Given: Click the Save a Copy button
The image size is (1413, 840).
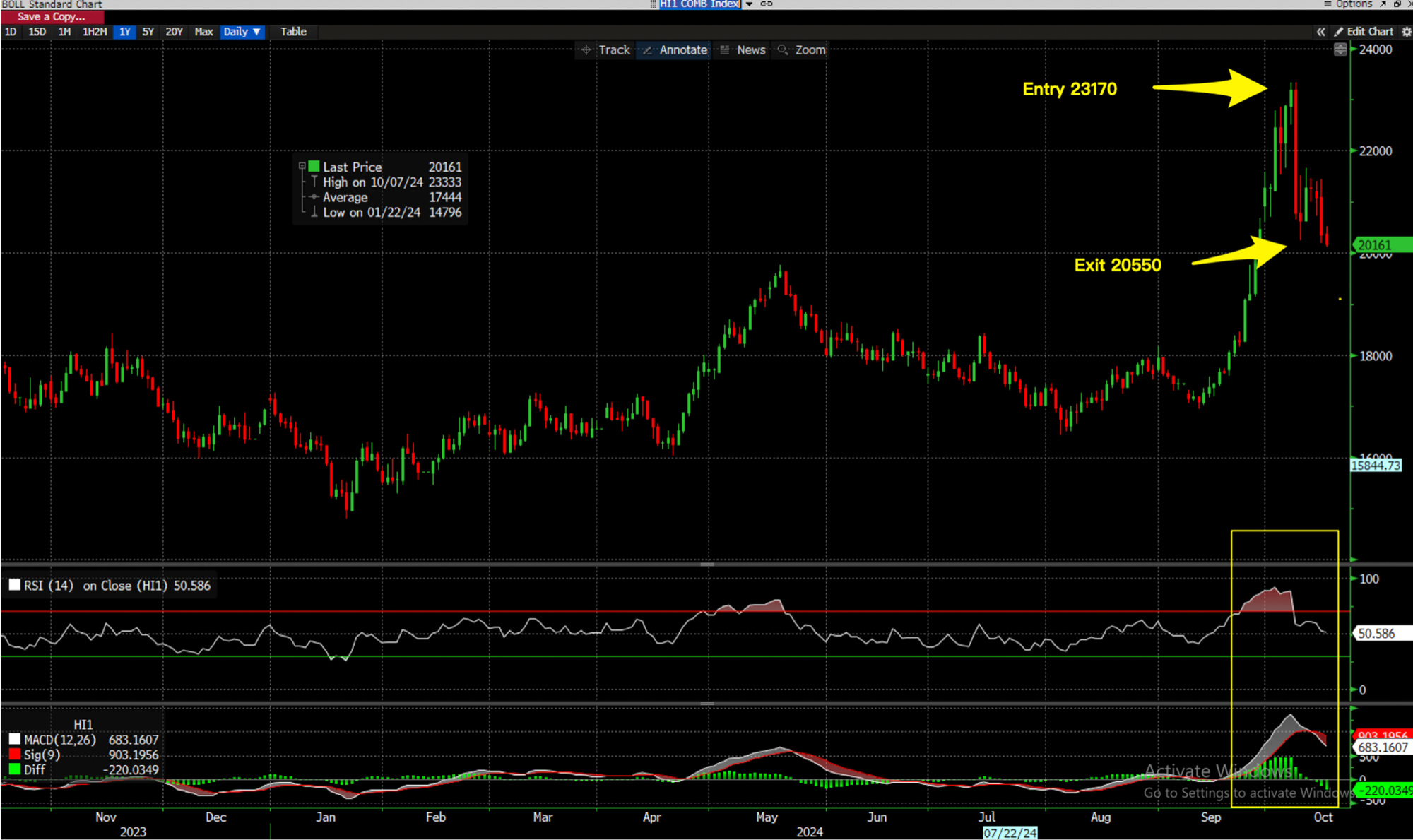Looking at the screenshot, I should [51, 17].
